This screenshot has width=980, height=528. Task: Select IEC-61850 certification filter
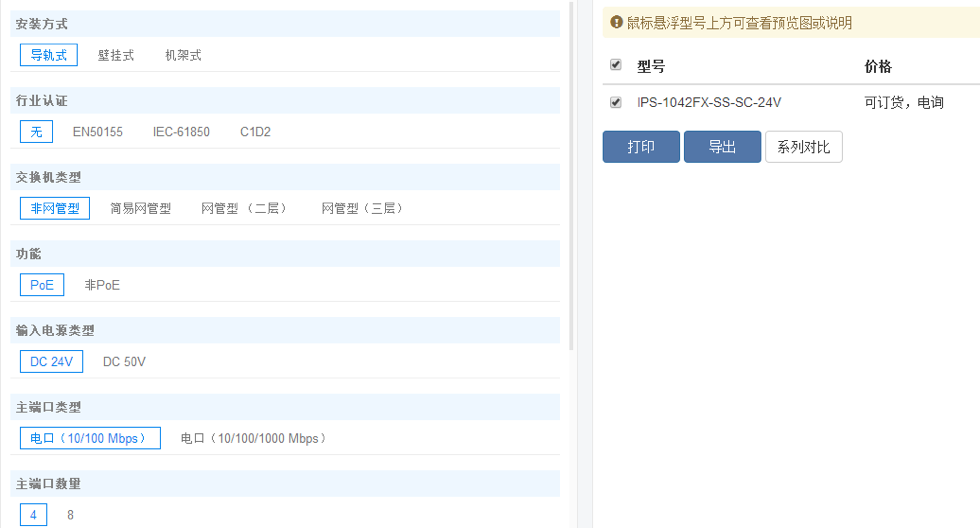181,132
